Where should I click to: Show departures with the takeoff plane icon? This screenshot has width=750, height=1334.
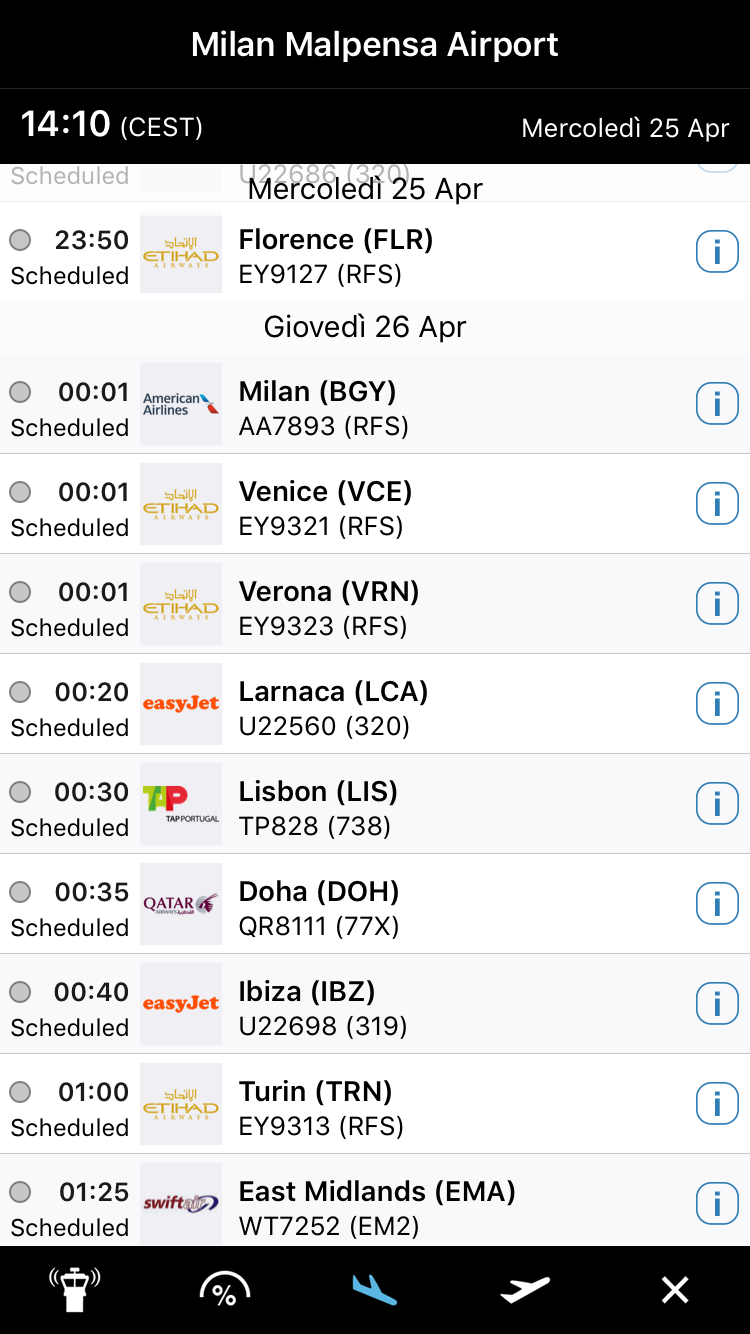(x=525, y=1290)
